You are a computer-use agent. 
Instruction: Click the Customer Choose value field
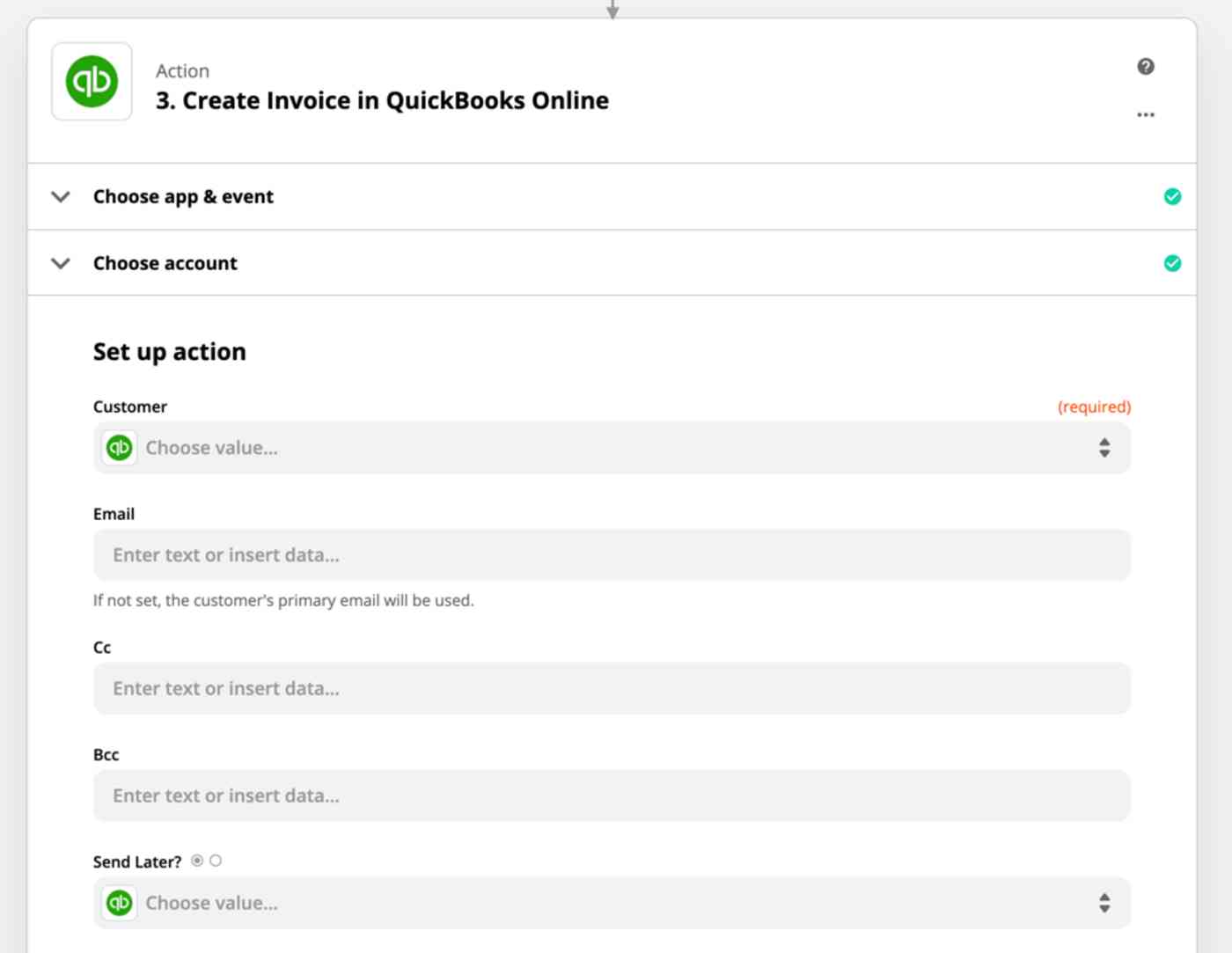click(612, 448)
